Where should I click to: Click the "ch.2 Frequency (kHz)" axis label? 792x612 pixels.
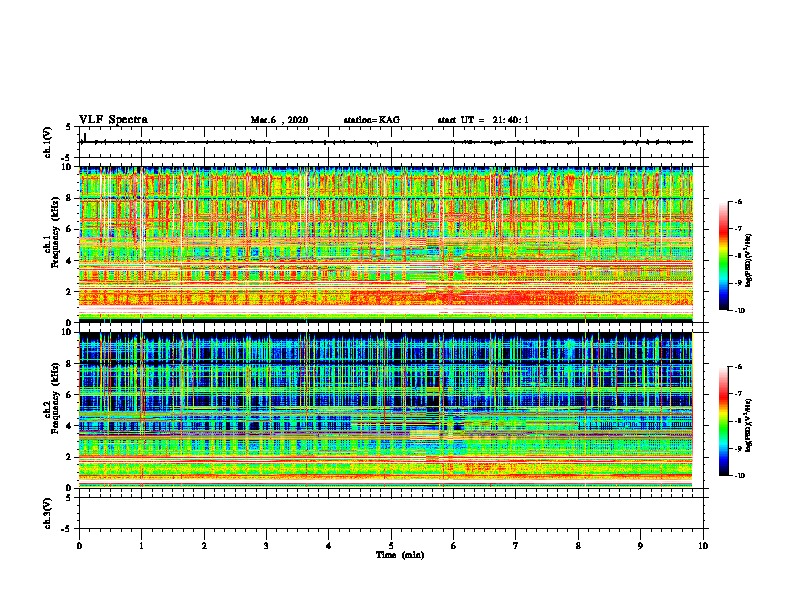[x=51, y=398]
